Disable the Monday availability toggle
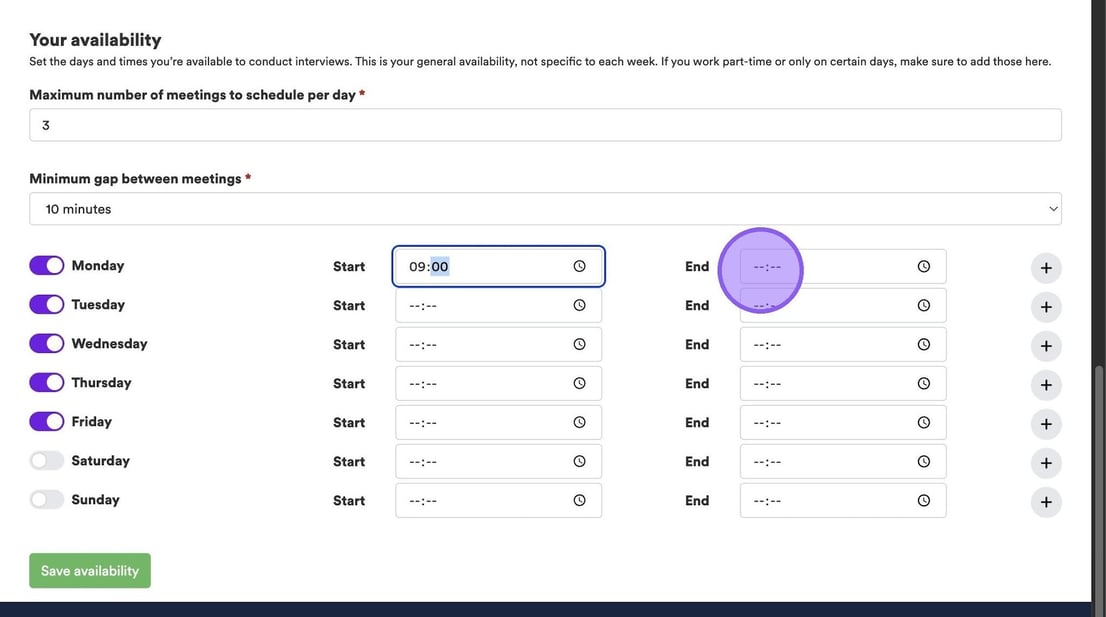 tap(47, 265)
